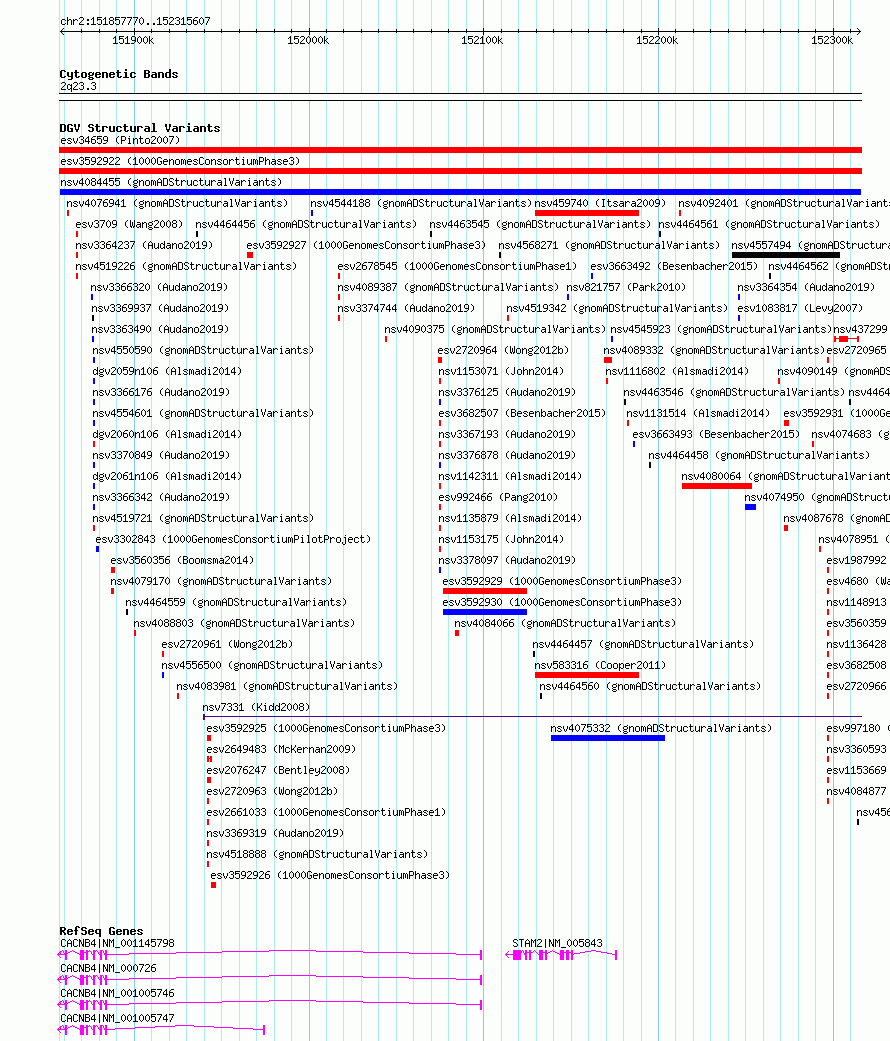
Task: Select the nsv459740 (Itsara2009) red bar
Action: point(587,213)
